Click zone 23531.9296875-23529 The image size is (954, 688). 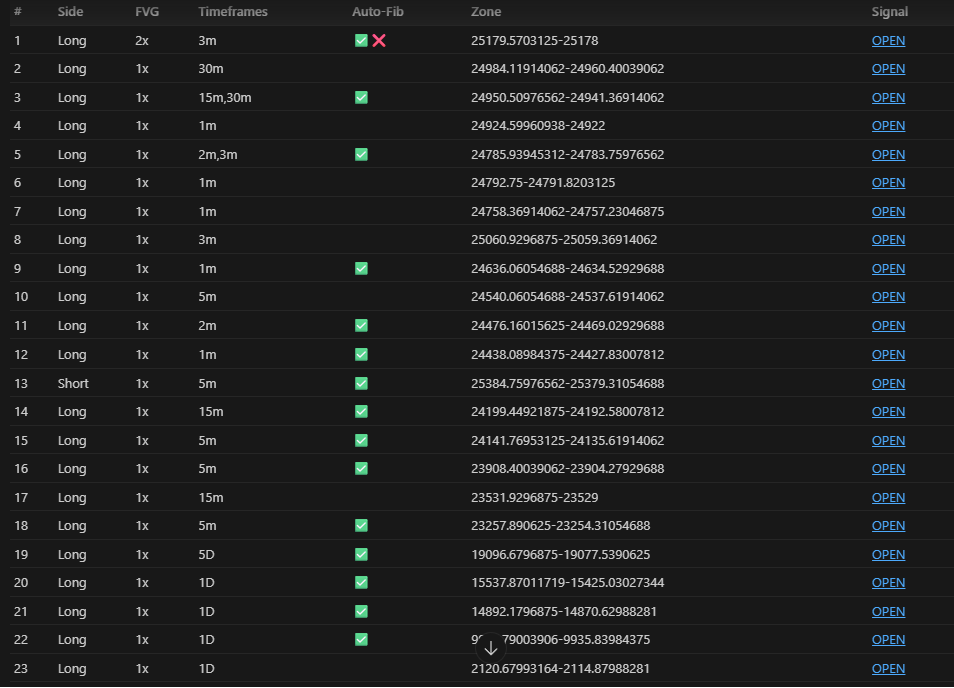(534, 498)
